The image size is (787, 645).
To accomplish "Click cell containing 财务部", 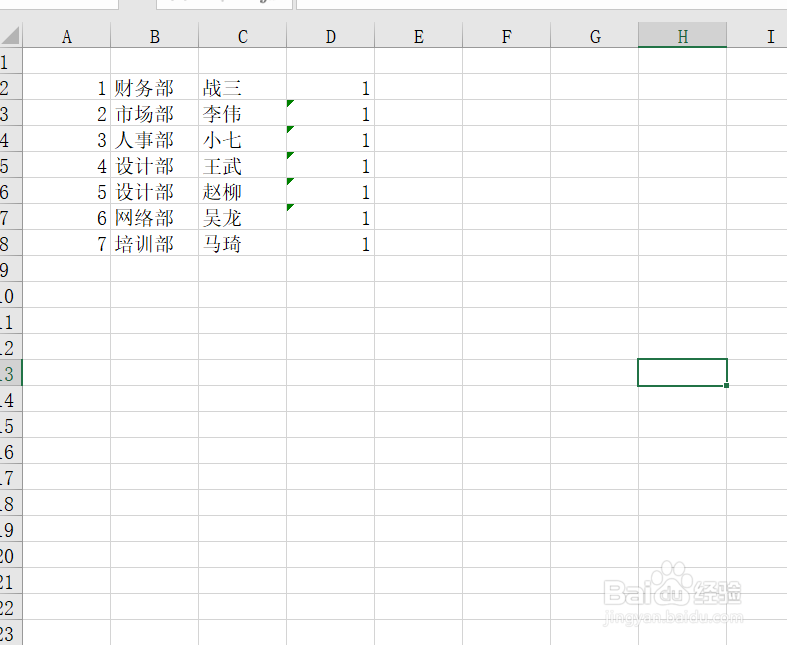I will (155, 87).
